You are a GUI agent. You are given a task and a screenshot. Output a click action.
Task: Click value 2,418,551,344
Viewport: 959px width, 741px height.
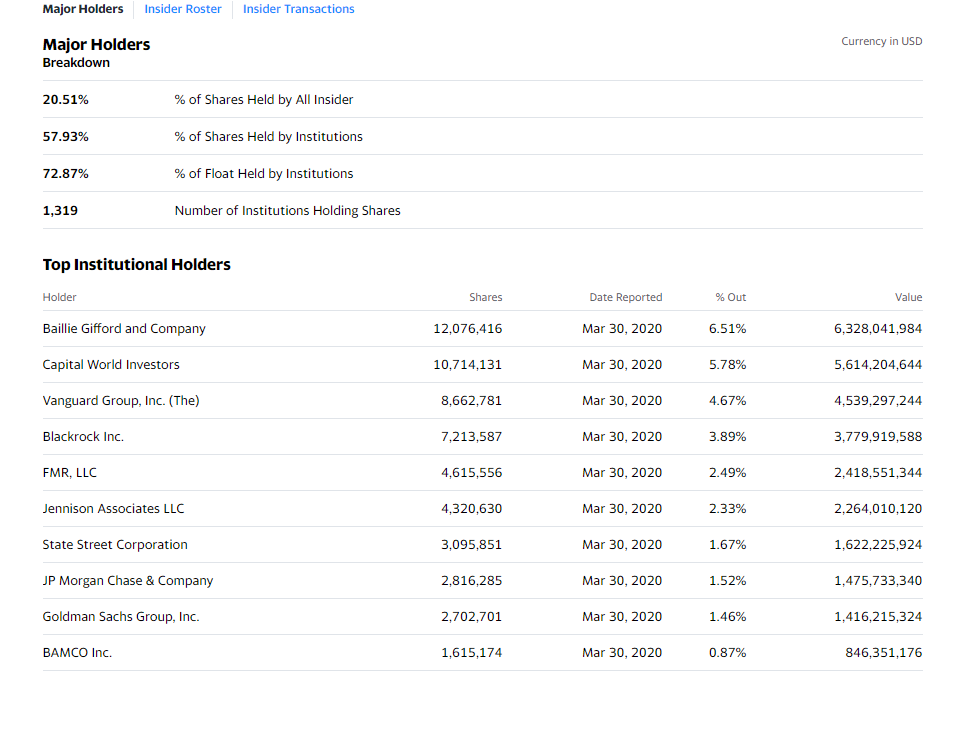pyautogui.click(x=878, y=473)
